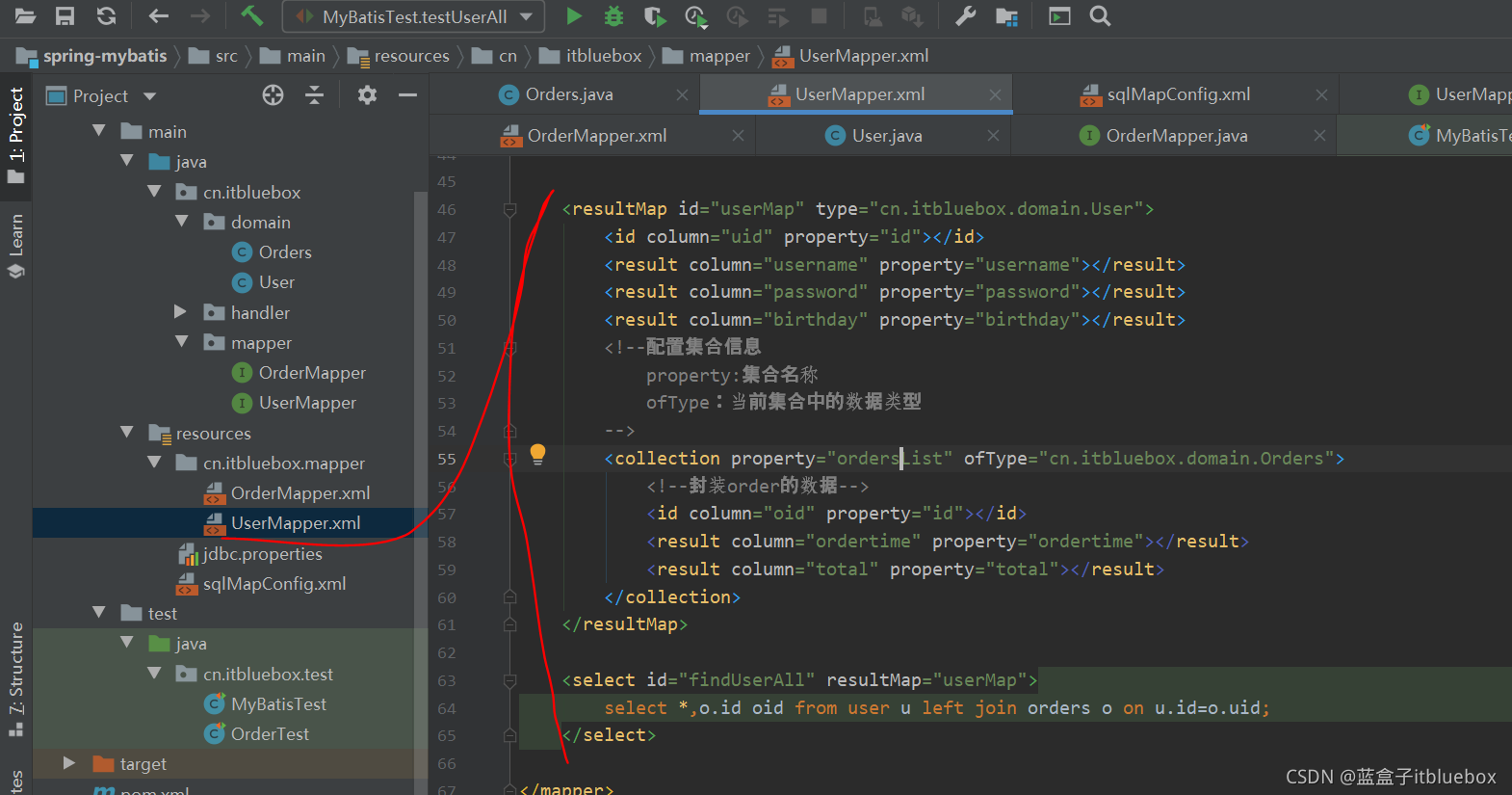The image size is (1512, 795).
Task: Fold the select block at line 63
Action: [510, 680]
